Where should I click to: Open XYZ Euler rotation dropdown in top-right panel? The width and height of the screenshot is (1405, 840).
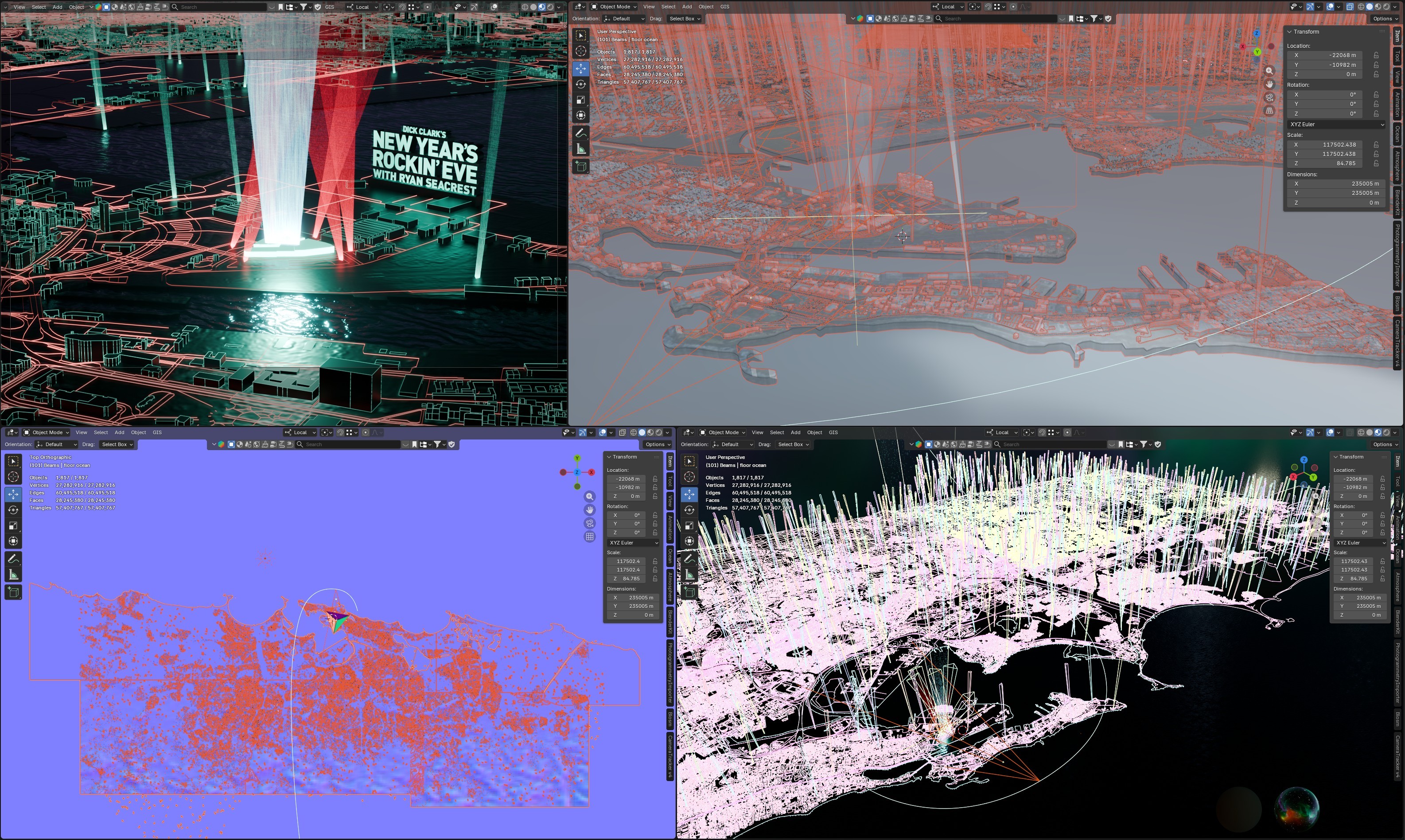pos(1336,124)
